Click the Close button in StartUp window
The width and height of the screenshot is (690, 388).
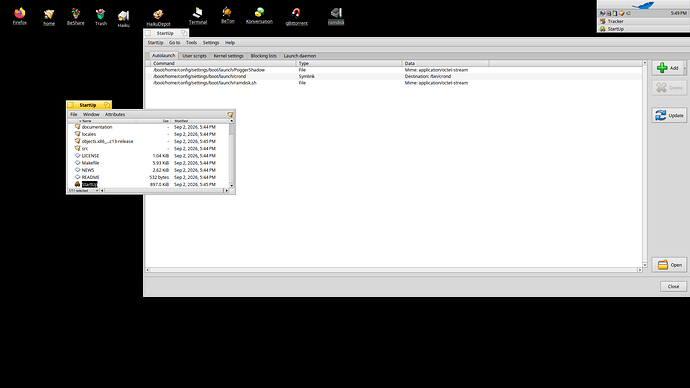(673, 286)
